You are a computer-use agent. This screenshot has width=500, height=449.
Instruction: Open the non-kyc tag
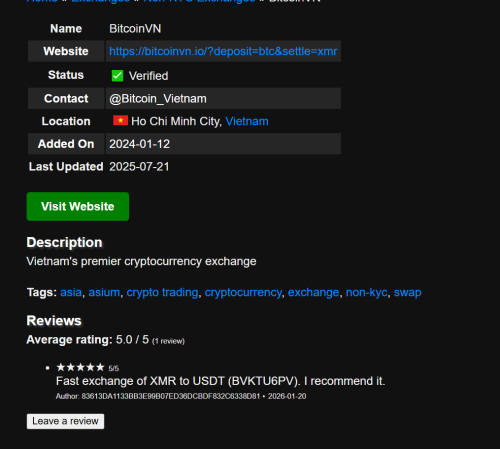click(x=366, y=292)
